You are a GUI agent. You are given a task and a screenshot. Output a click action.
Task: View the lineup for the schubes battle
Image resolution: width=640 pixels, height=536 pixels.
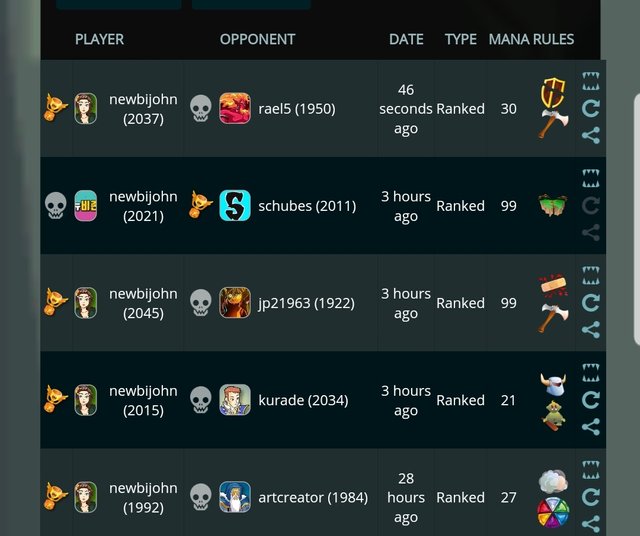[x=591, y=178]
